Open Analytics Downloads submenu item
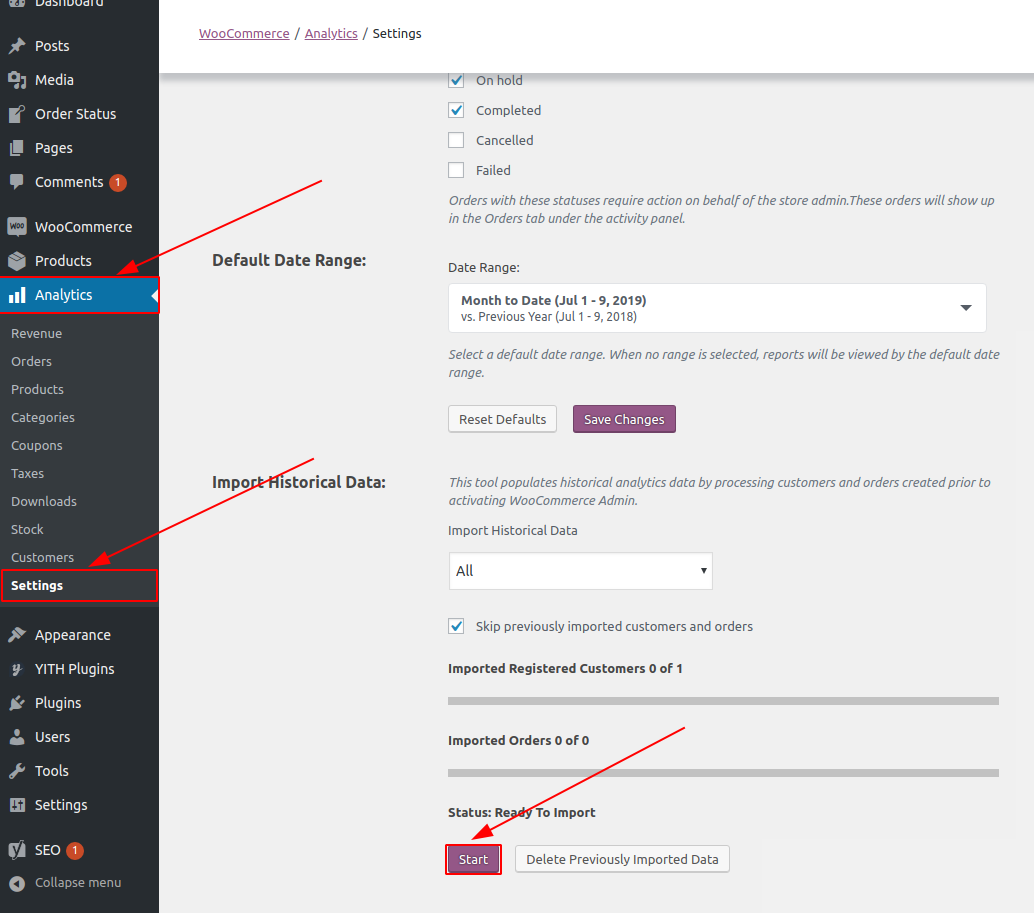 click(44, 502)
